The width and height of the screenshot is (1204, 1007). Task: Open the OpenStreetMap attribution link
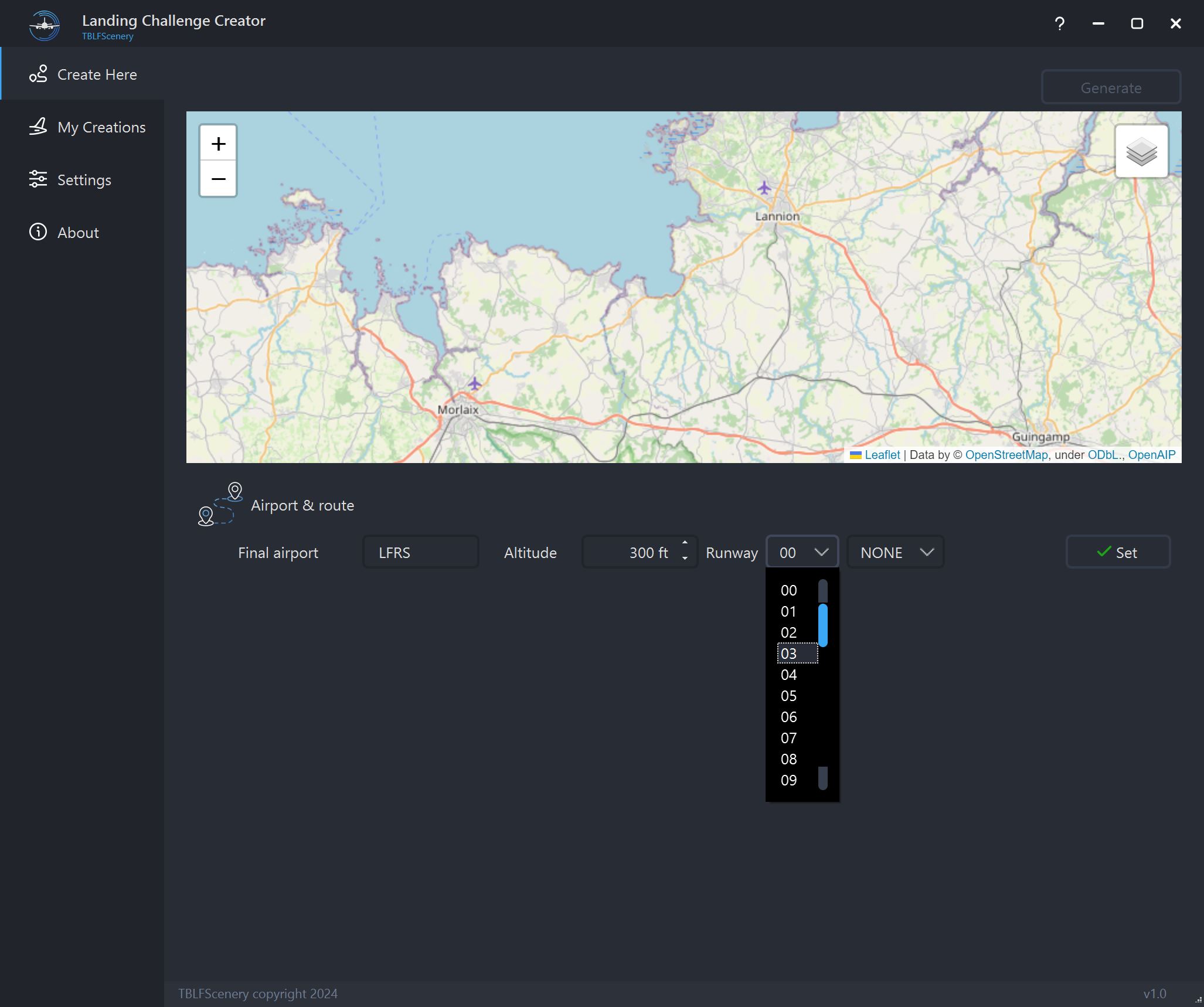pos(1006,455)
